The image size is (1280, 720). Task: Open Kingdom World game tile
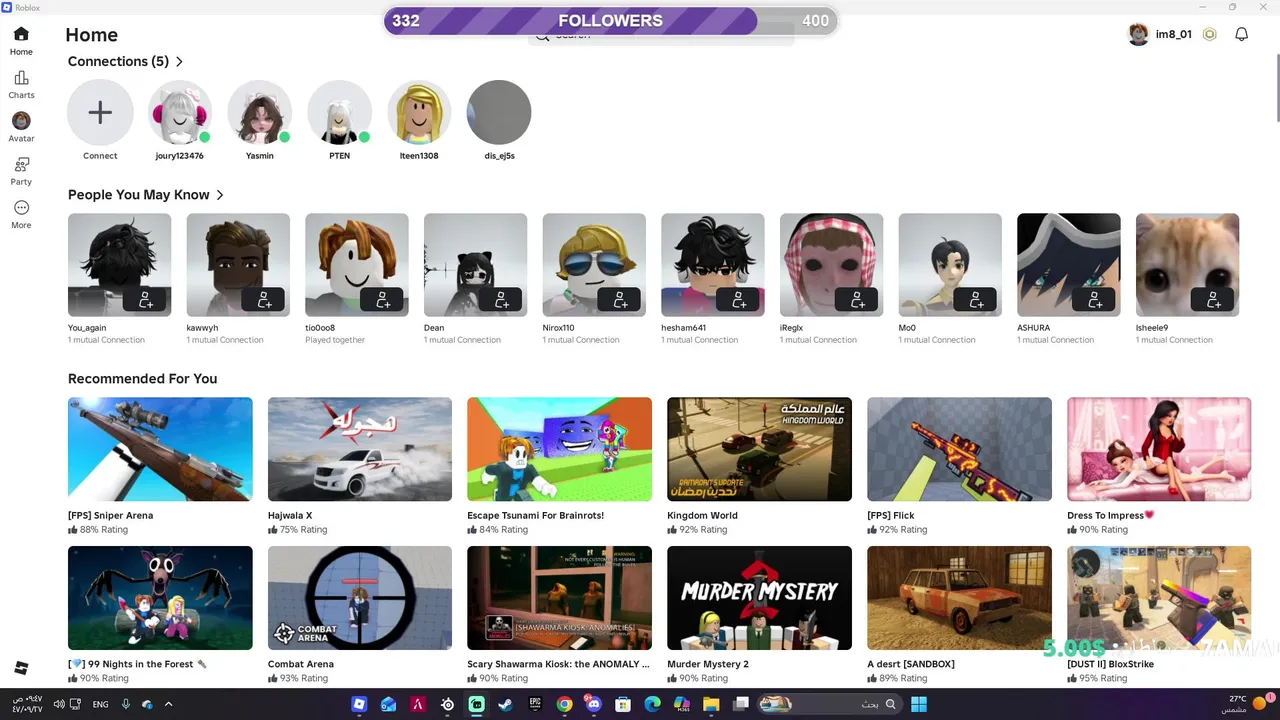(x=759, y=466)
